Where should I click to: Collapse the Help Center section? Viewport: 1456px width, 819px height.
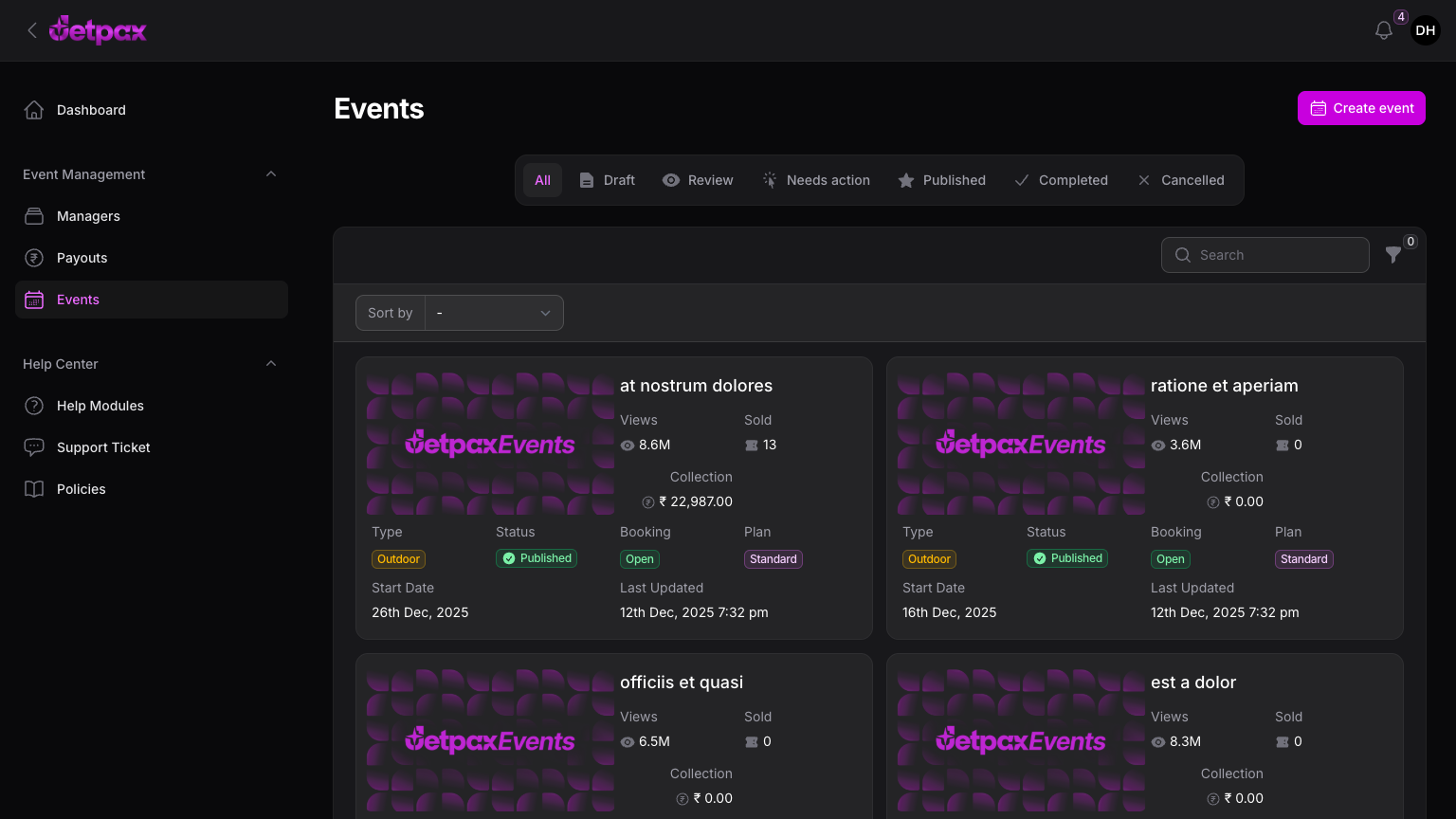pyautogui.click(x=271, y=364)
